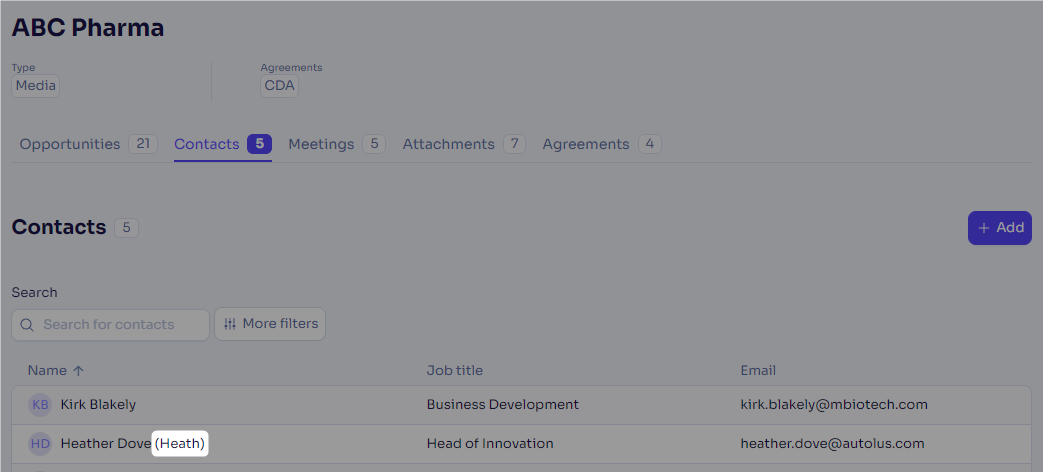This screenshot has height=472, width=1043.
Task: Focus the Search for contacts field
Action: [x=110, y=325]
